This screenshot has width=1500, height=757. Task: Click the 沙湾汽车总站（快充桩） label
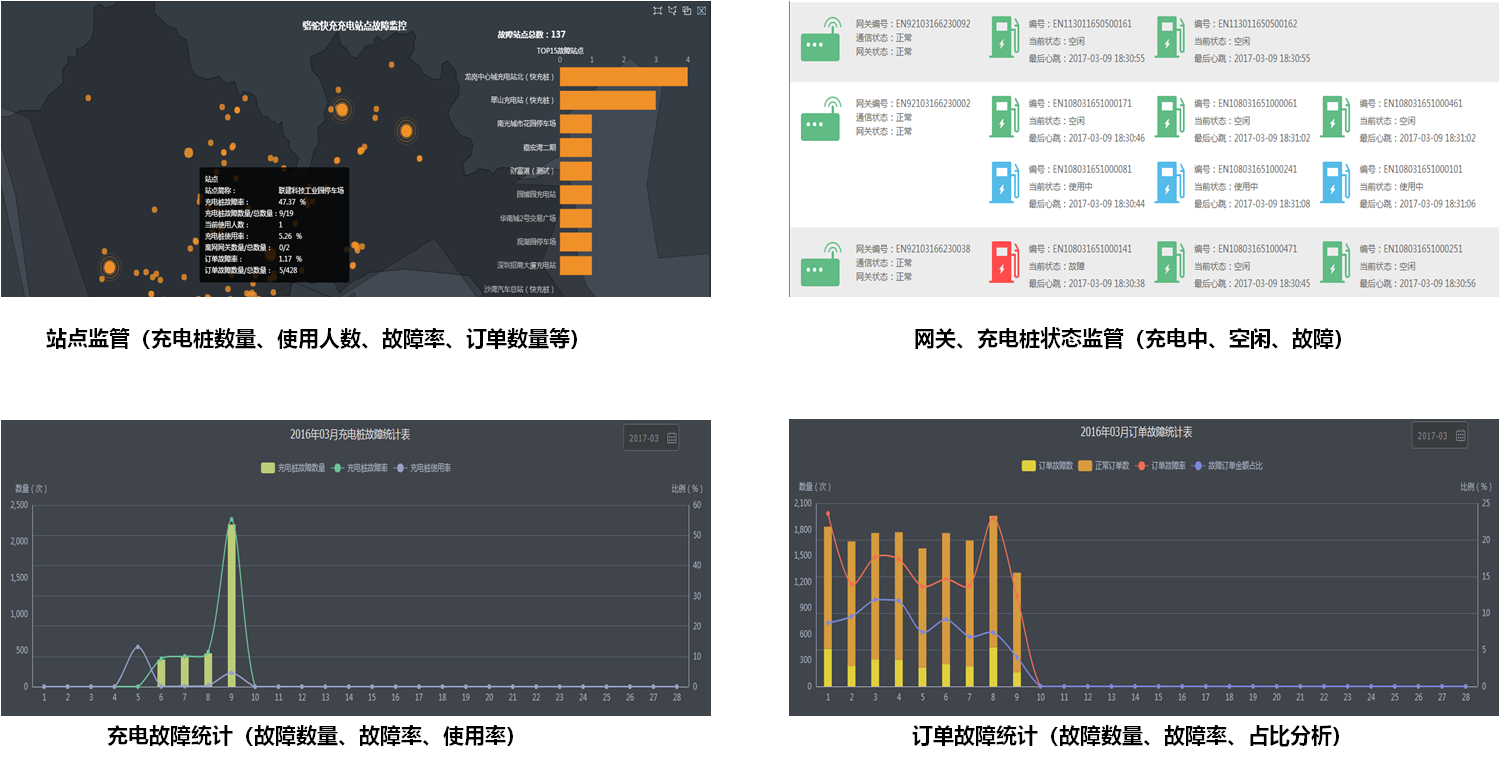click(519, 289)
